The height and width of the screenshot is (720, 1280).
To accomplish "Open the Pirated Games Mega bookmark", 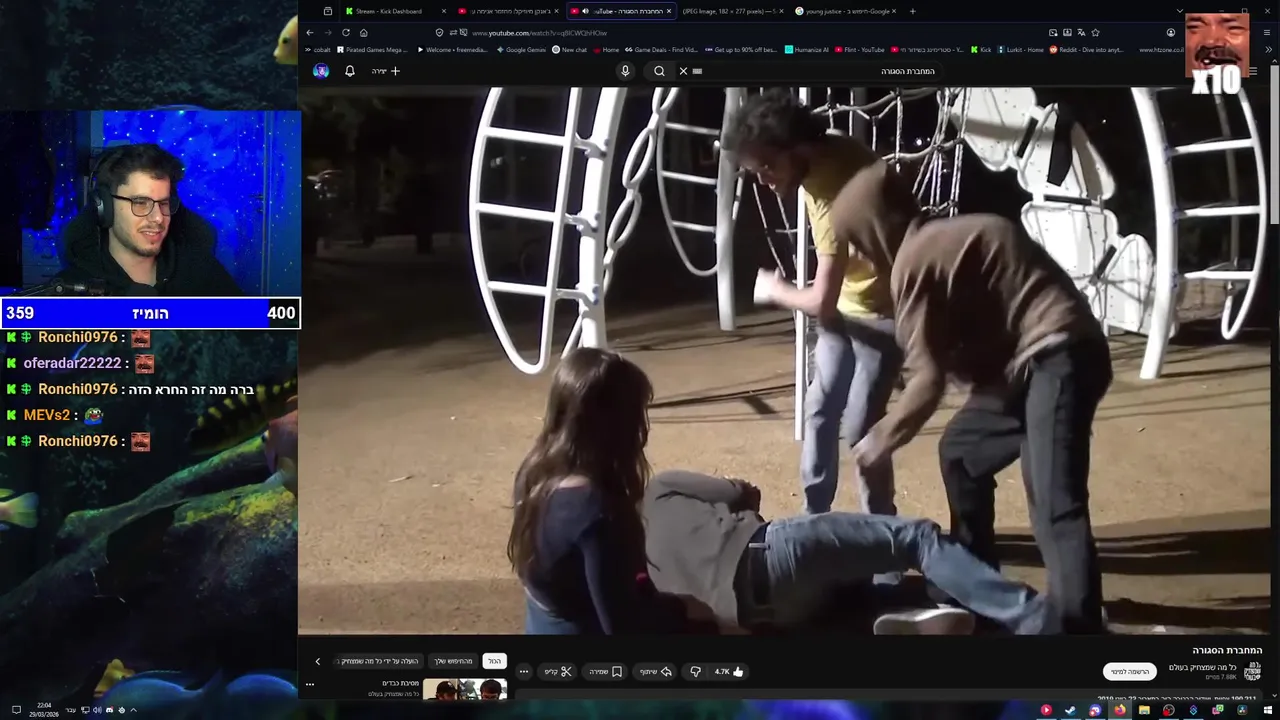I will 372,49.
